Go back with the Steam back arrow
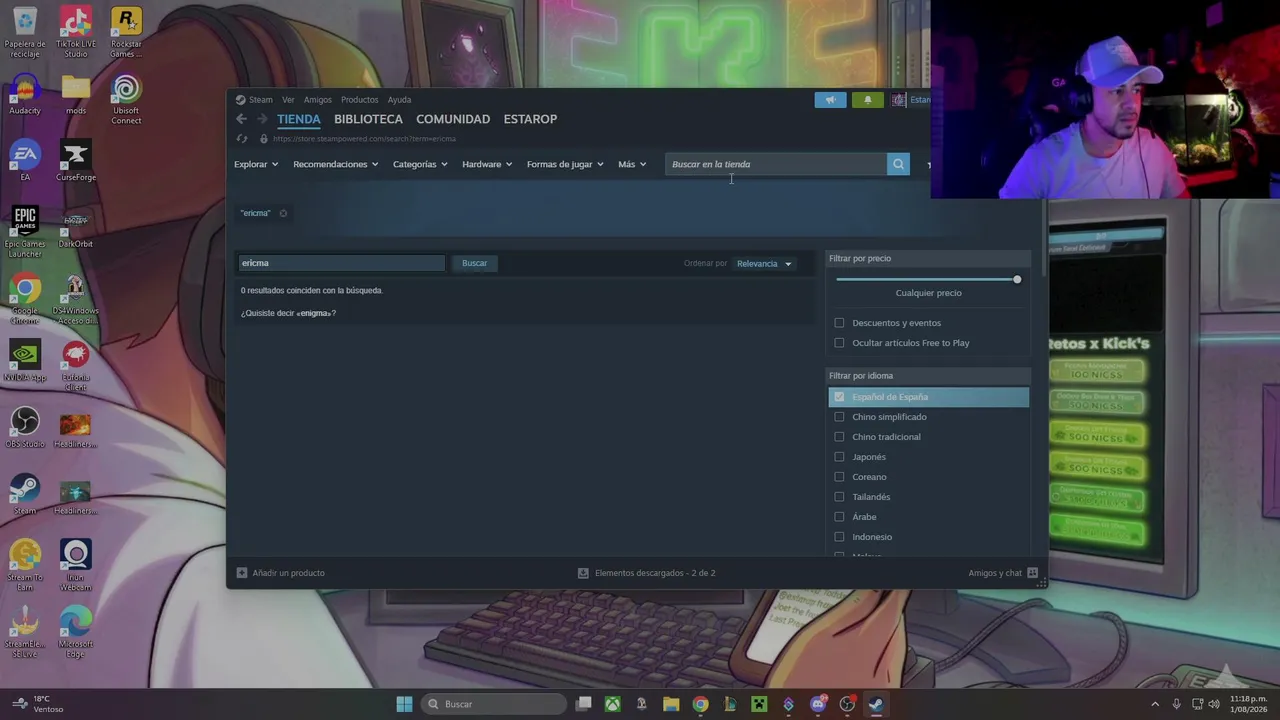Image resolution: width=1280 pixels, height=720 pixels. point(241,119)
